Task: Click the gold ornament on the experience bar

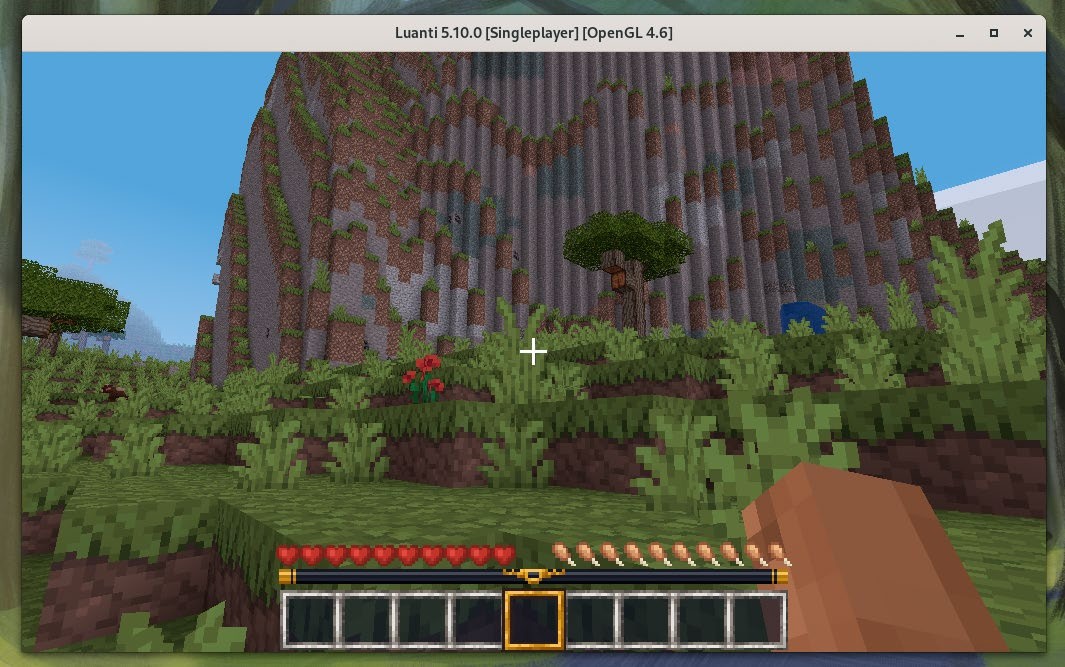Action: click(534, 576)
